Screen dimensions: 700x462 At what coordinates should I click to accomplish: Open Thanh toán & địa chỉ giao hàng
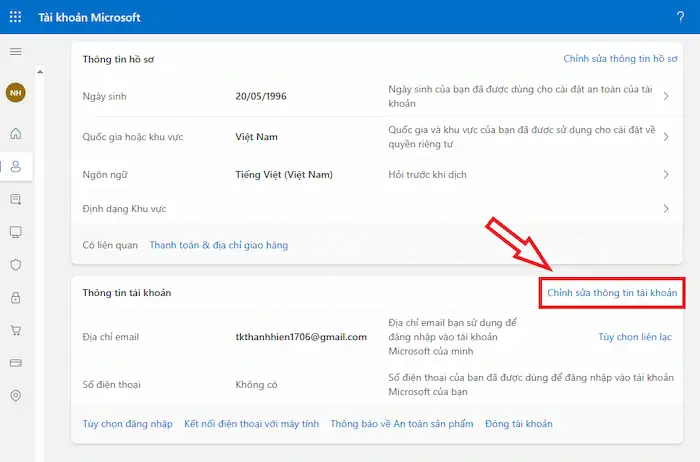pyautogui.click(x=219, y=245)
